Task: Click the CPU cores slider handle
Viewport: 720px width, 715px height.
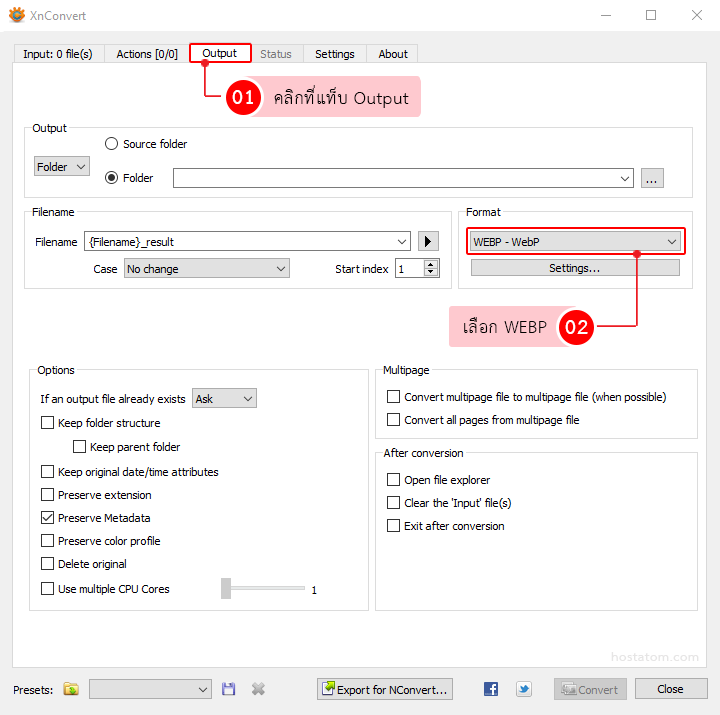Action: pos(226,589)
